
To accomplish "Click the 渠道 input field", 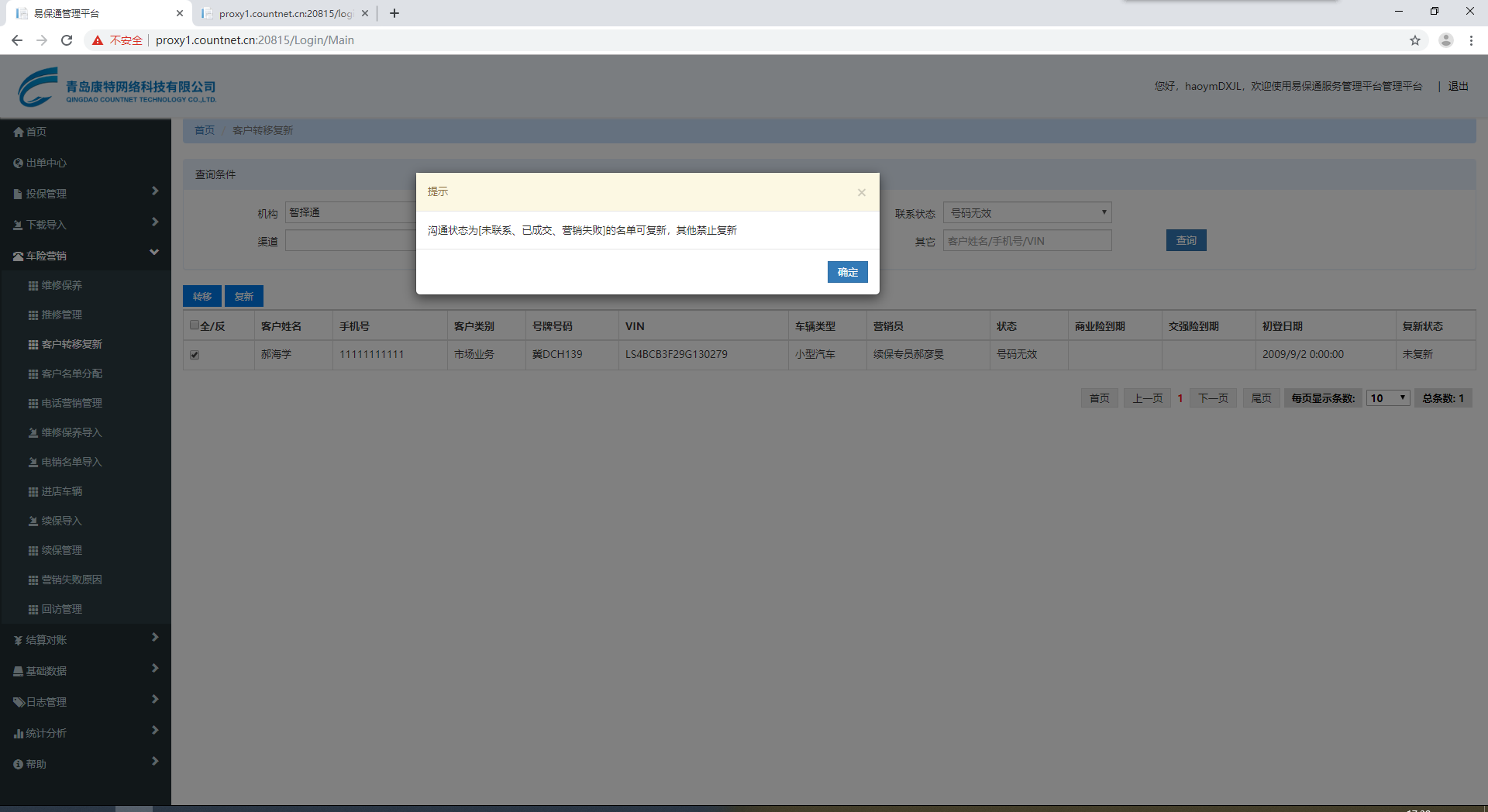I will pyautogui.click(x=350, y=241).
